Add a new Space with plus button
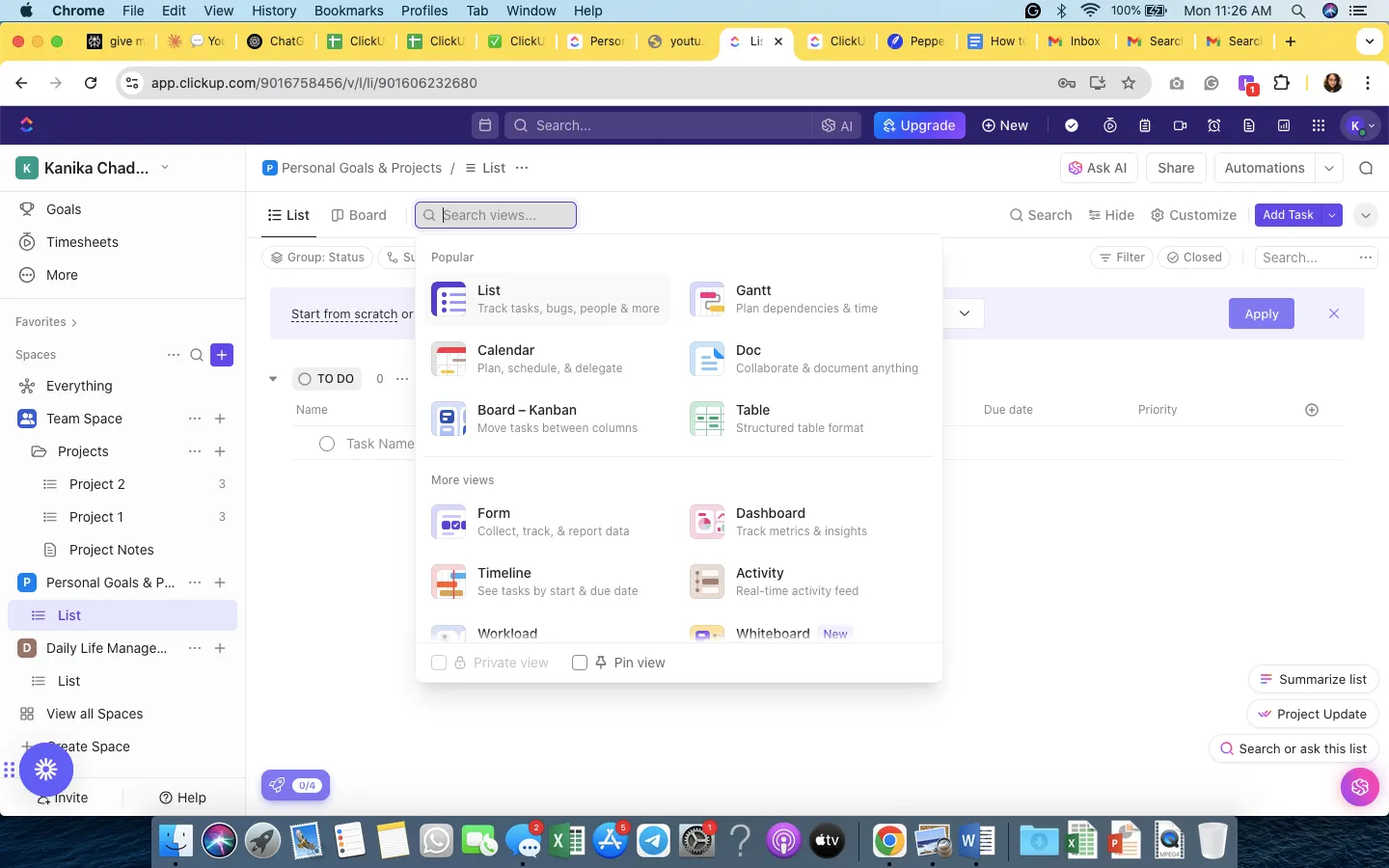 pos(222,355)
